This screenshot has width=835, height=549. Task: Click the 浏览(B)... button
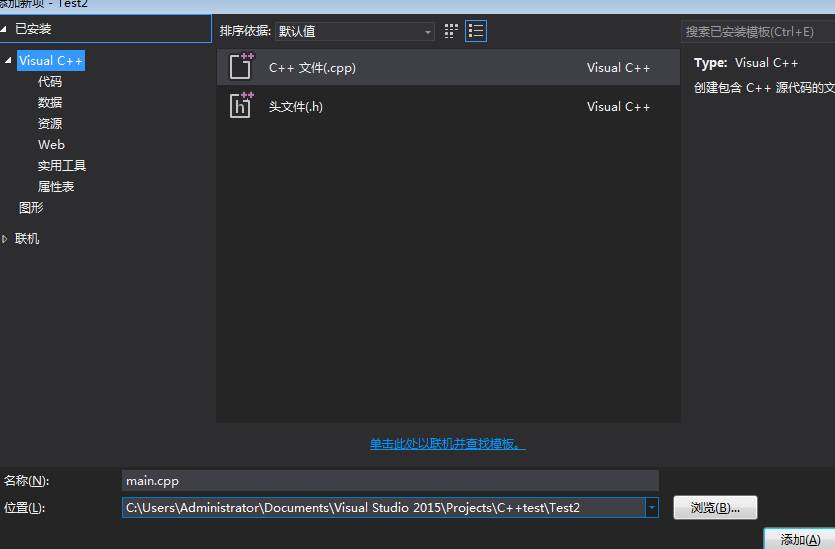coord(715,507)
